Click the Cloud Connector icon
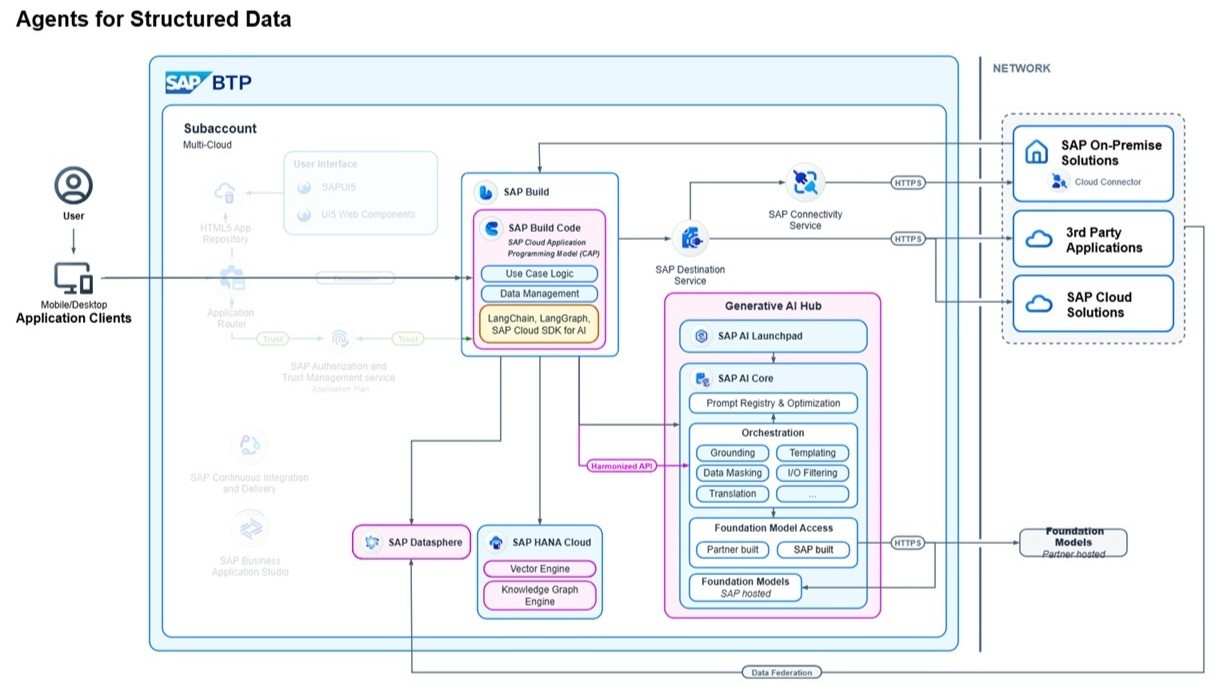Image resolution: width=1227 pixels, height=690 pixels. [x=1059, y=182]
